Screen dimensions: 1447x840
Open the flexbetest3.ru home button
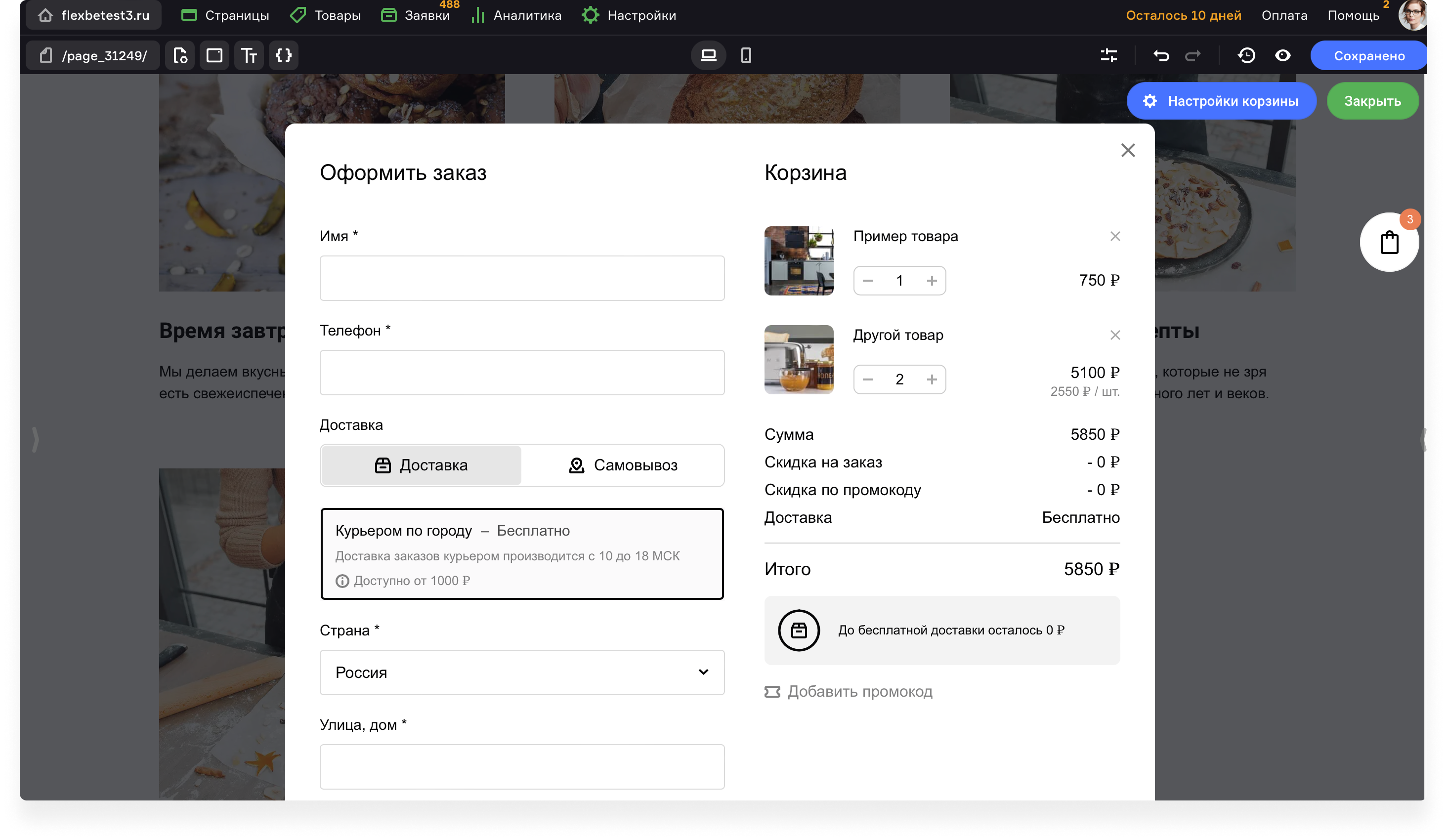click(94, 15)
